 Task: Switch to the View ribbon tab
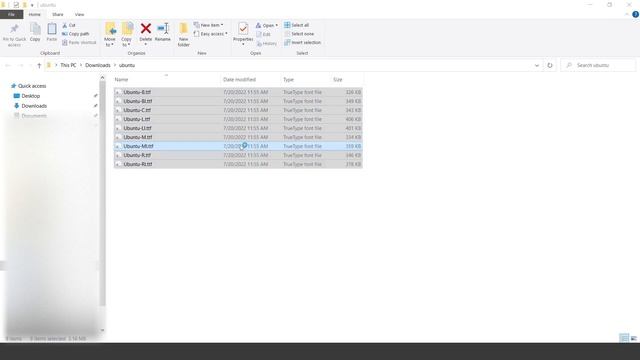click(80, 14)
